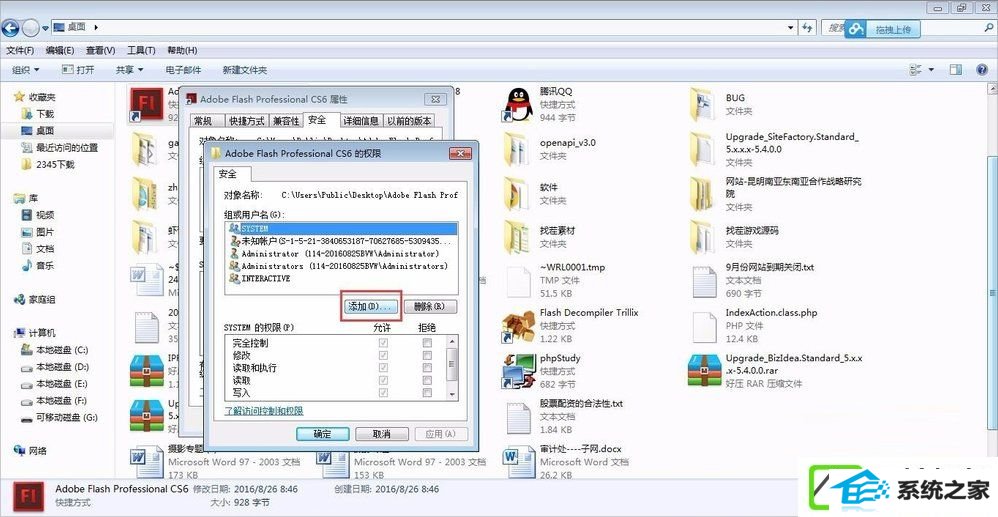Open the 编辑(E) menu
This screenshot has height=517, width=998.
pos(60,50)
